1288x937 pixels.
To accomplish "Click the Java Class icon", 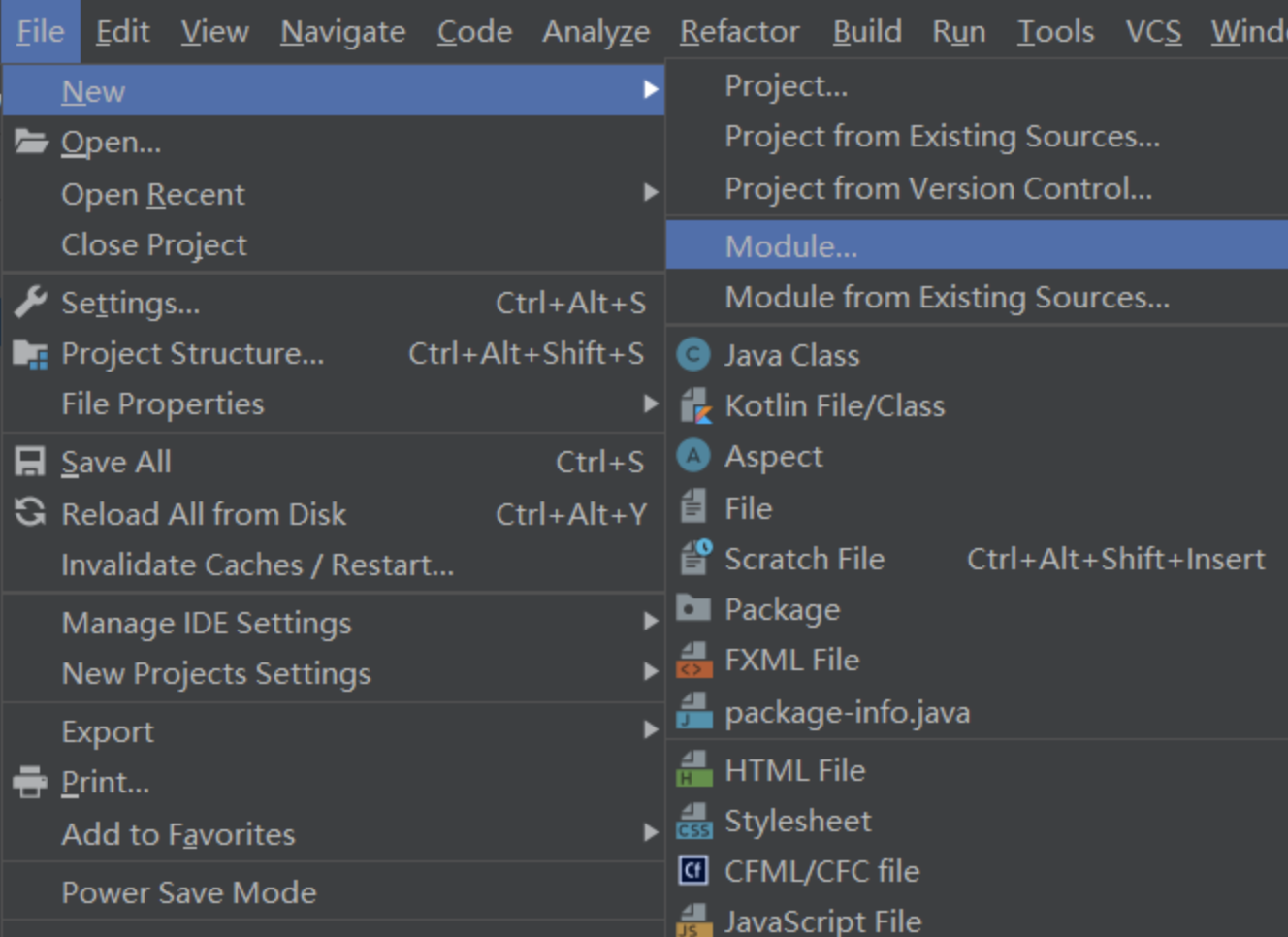I will point(693,355).
